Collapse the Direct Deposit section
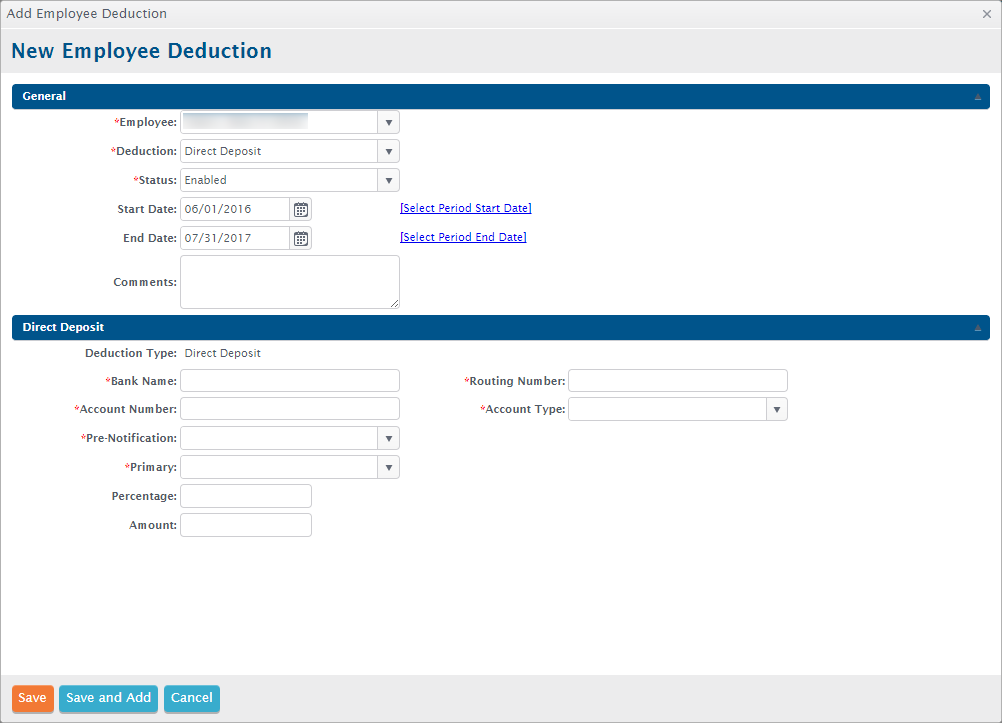Image resolution: width=1002 pixels, height=723 pixels. pos(977,328)
